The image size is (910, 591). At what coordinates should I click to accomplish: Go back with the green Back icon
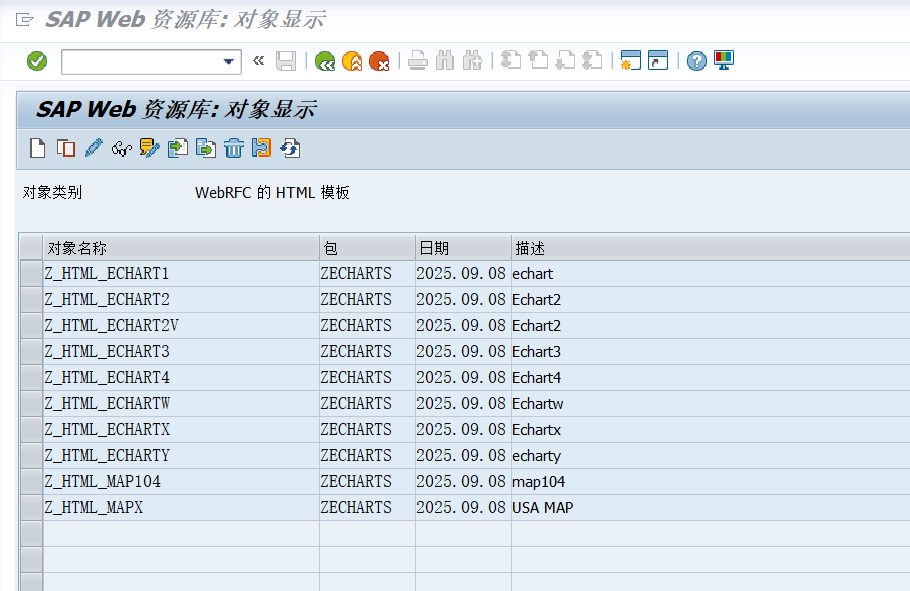coord(325,61)
